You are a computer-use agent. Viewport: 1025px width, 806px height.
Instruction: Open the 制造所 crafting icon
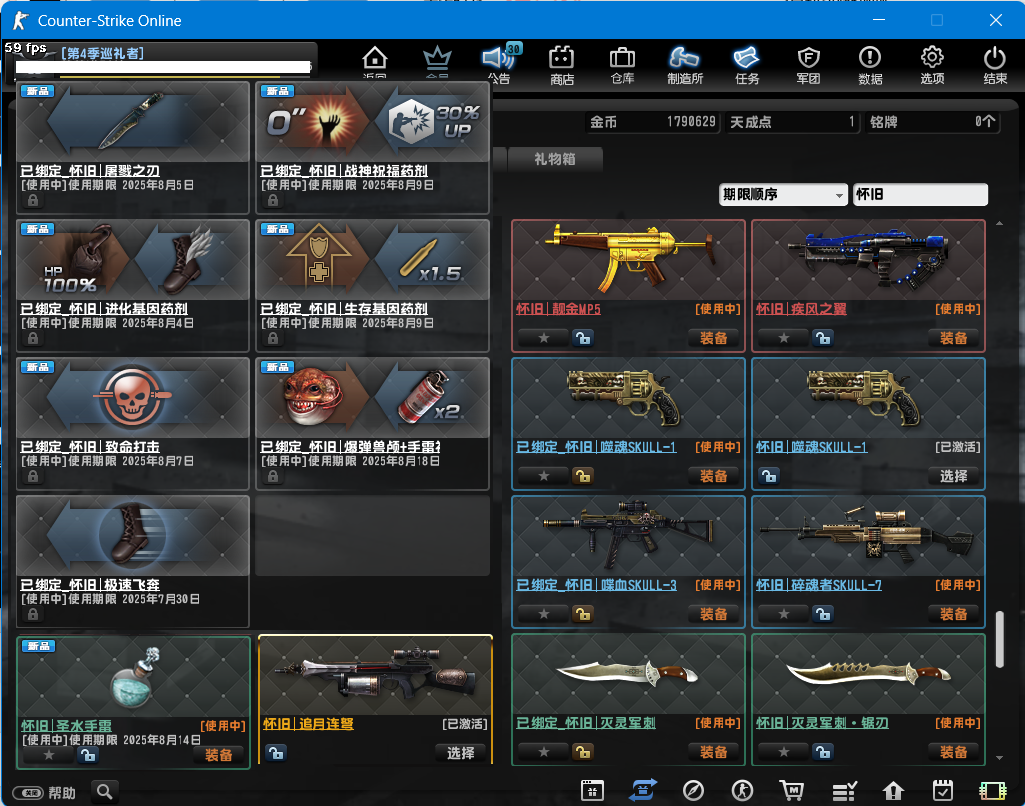[x=684, y=65]
